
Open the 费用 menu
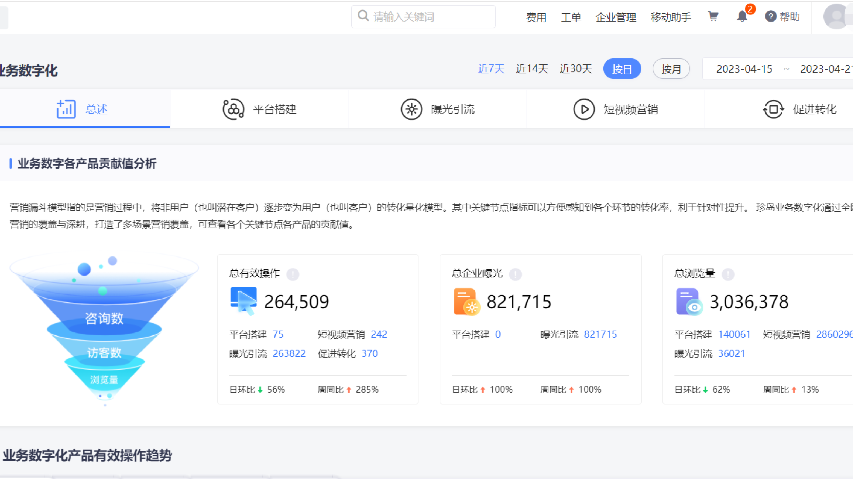536,17
